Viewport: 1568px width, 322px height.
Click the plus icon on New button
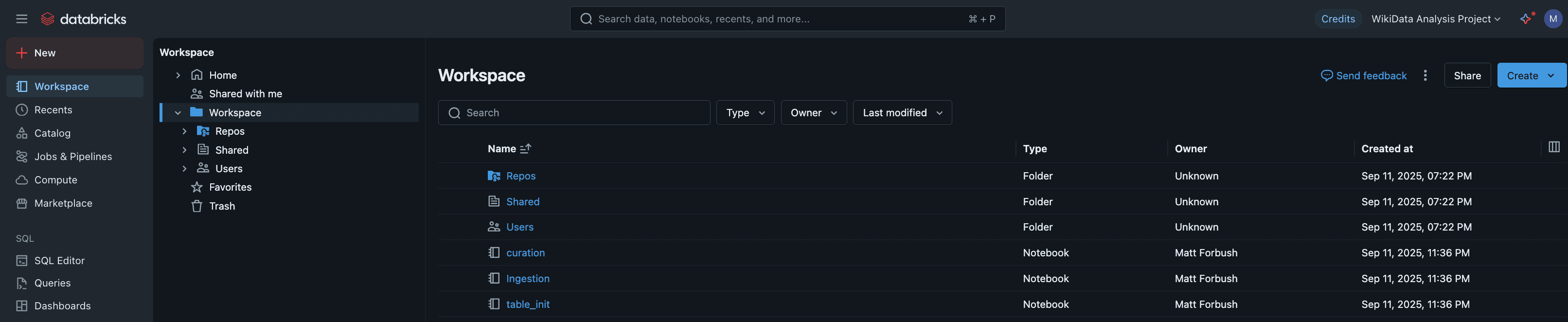point(22,53)
